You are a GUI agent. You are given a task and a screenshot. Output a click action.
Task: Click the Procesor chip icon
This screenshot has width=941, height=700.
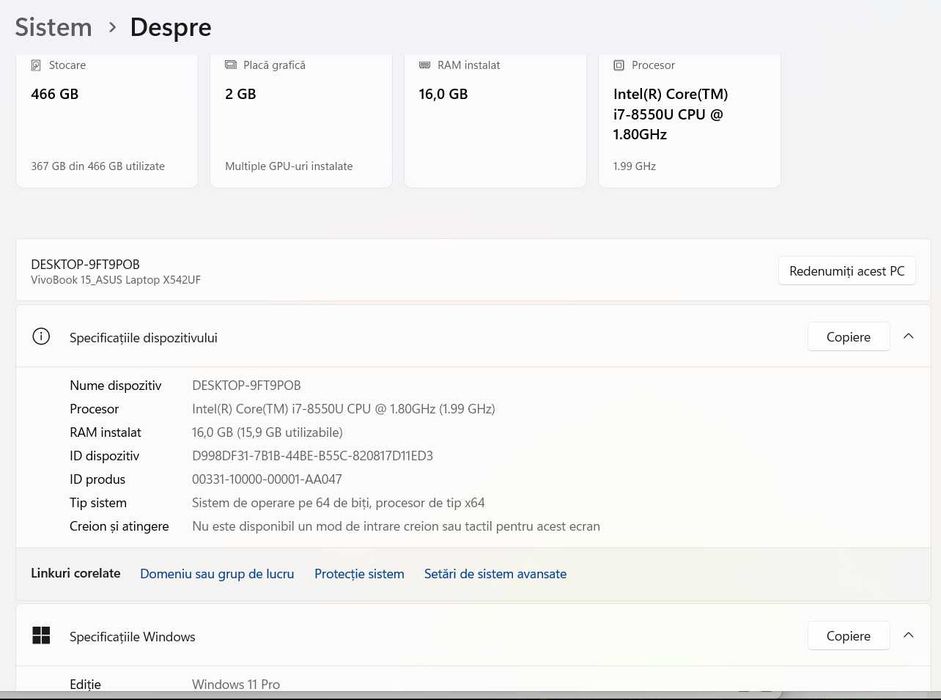click(619, 65)
